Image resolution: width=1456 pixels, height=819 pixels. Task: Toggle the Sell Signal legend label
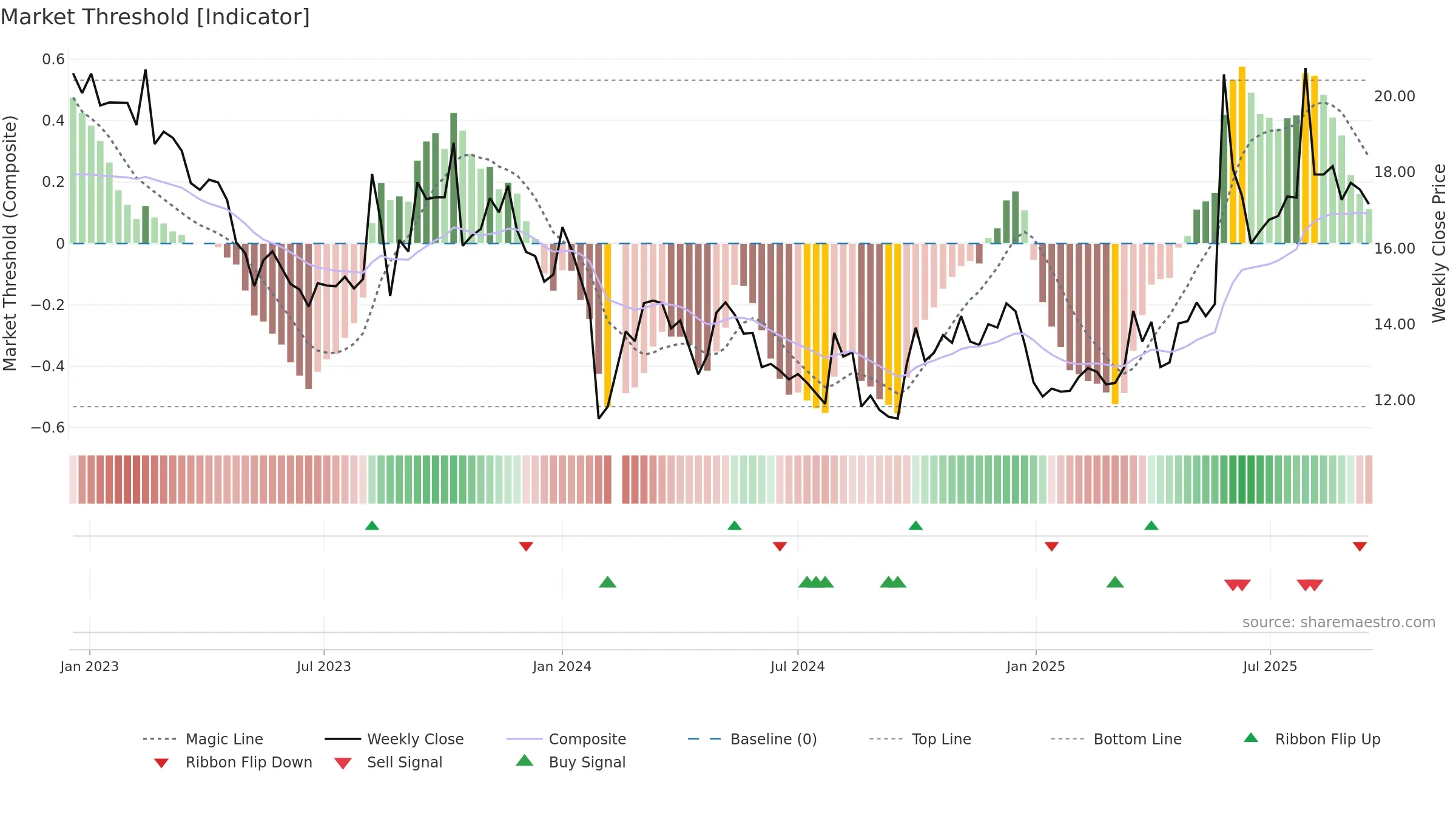click(x=405, y=762)
